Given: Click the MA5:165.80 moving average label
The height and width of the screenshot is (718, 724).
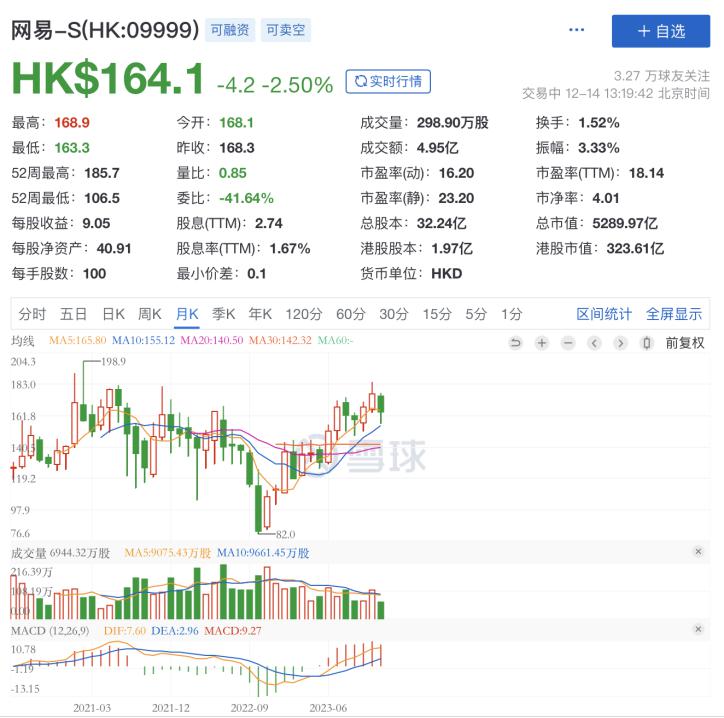Looking at the screenshot, I should pos(77,340).
